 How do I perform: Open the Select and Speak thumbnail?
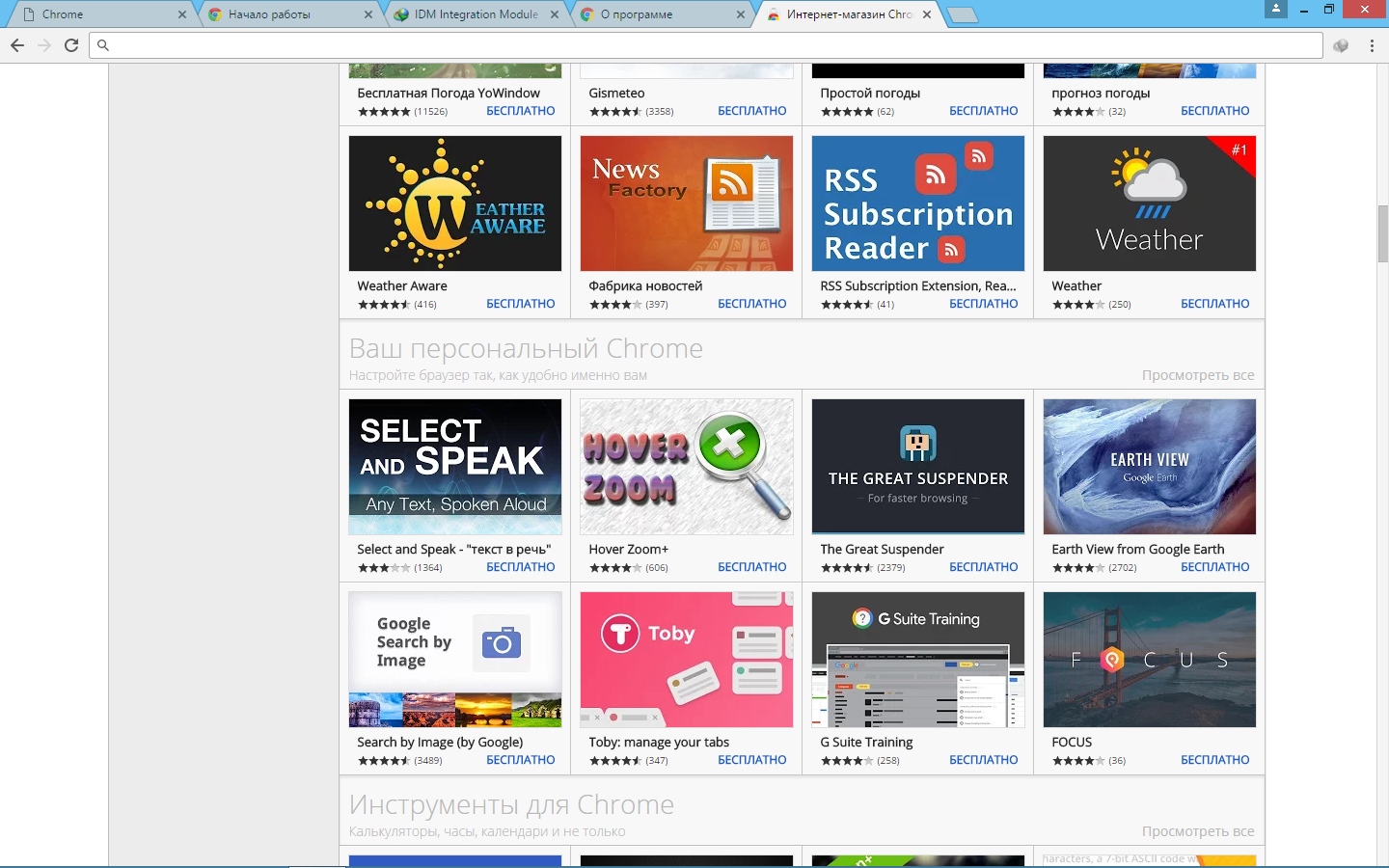(455, 467)
